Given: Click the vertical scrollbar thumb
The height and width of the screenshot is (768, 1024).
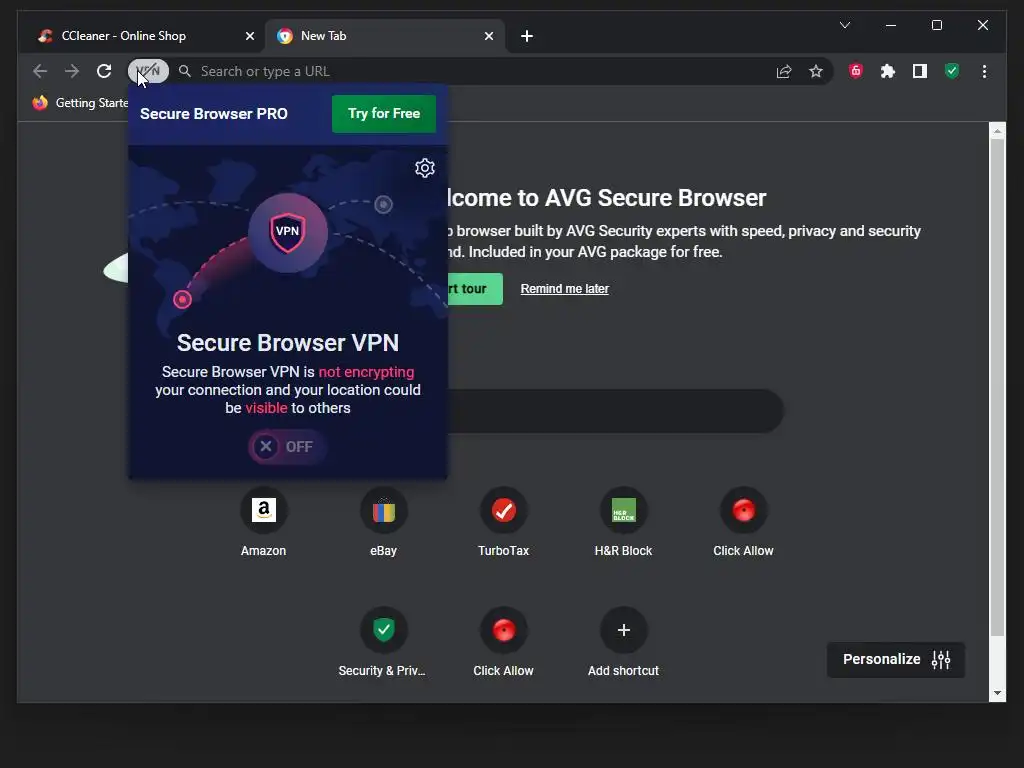Looking at the screenshot, I should click(x=997, y=385).
